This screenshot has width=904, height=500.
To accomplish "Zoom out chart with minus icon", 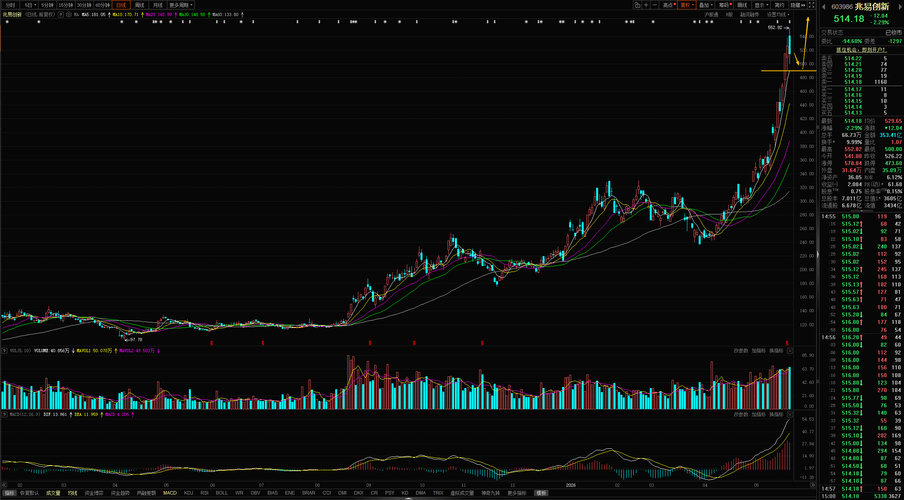I will (655, 5).
